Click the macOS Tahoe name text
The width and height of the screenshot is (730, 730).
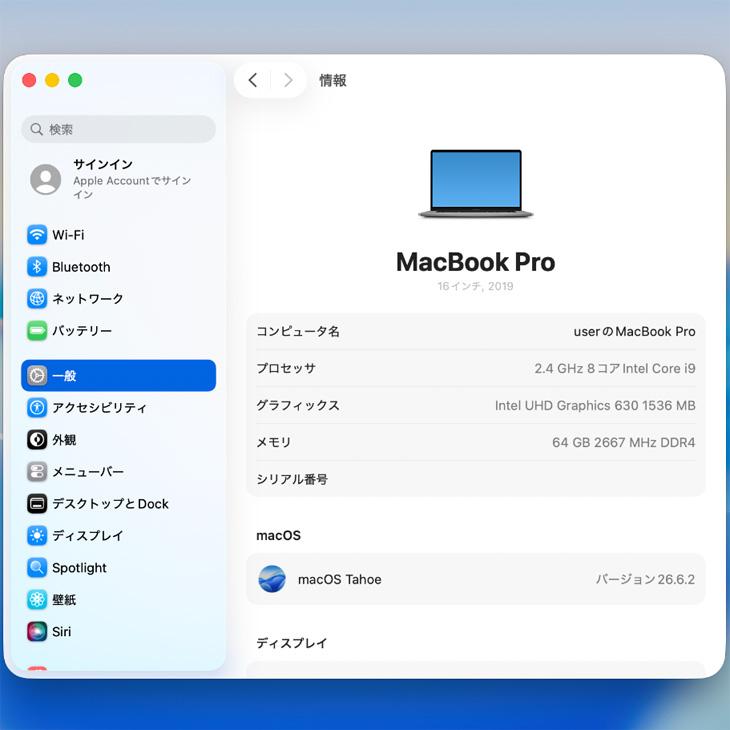pos(339,579)
